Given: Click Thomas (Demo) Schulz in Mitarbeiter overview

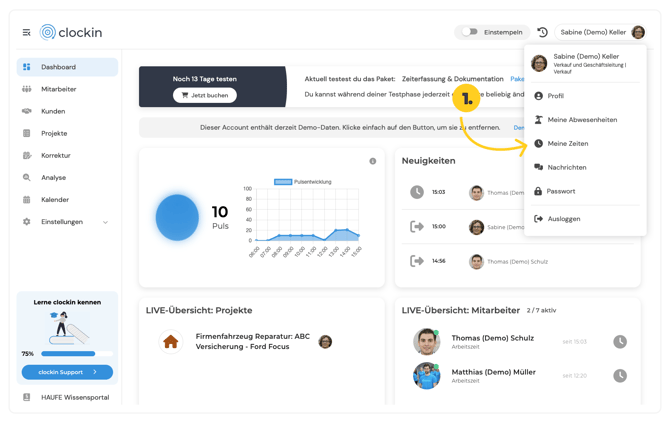Looking at the screenshot, I should tap(493, 338).
